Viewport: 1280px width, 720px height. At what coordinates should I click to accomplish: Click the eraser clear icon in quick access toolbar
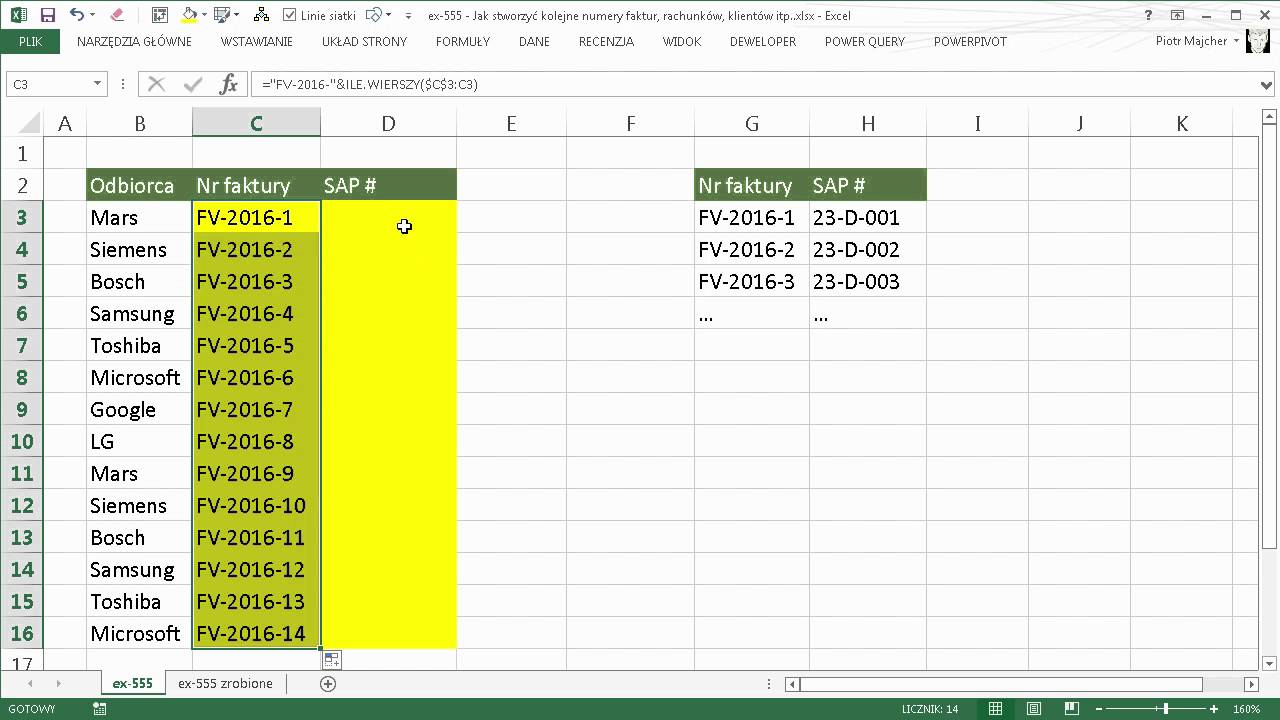pyautogui.click(x=117, y=15)
